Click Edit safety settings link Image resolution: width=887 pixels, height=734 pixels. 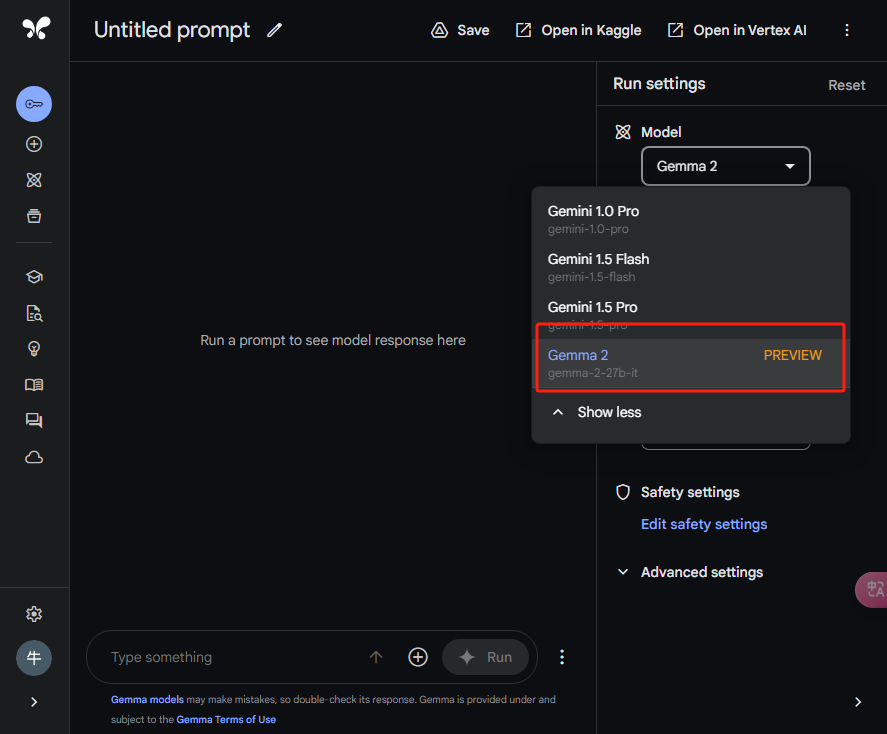click(704, 524)
